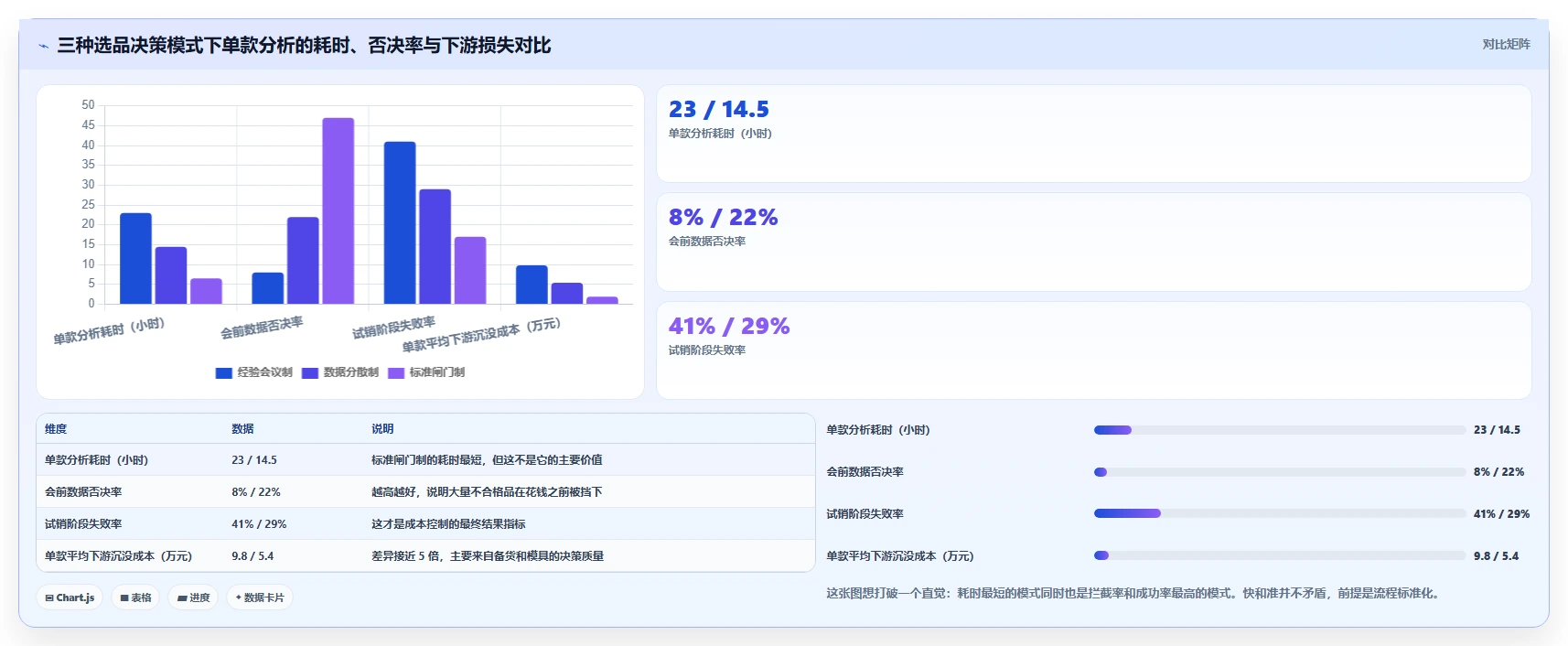Toggle the 标准闸门制 legend series

click(426, 372)
